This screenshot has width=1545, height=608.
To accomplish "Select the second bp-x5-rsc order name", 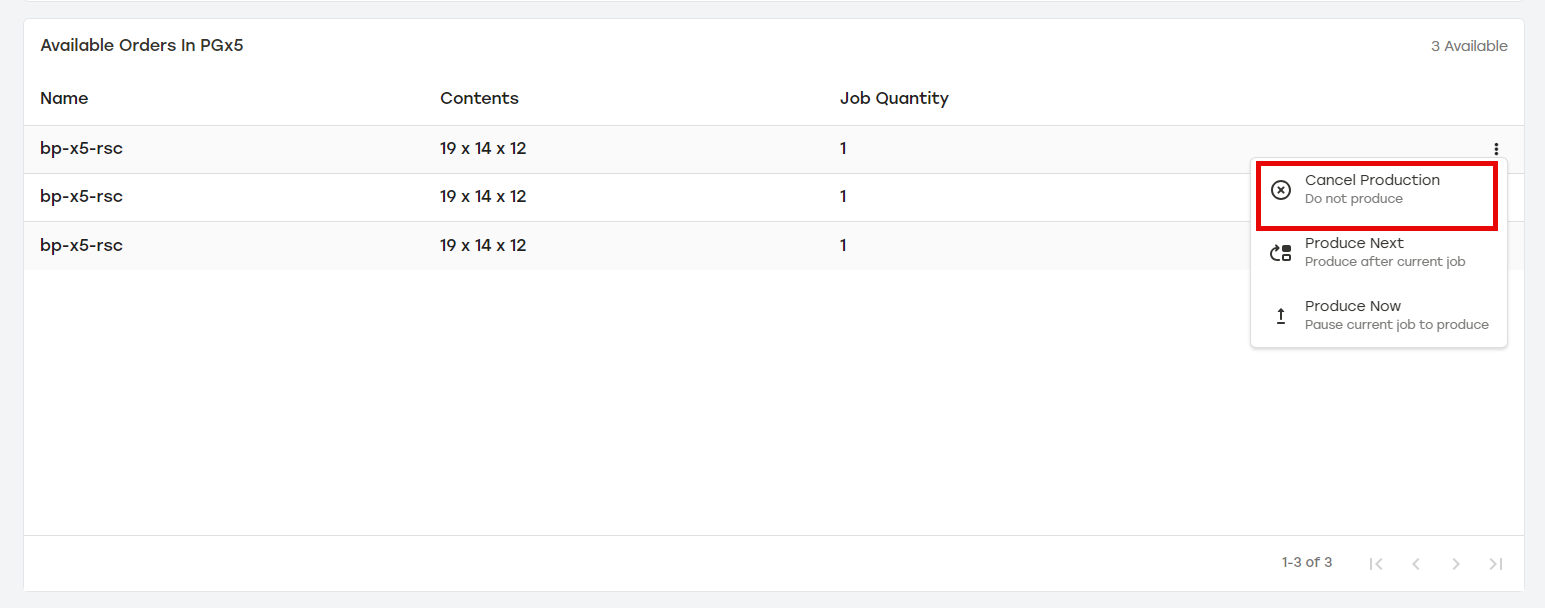I will [x=81, y=197].
